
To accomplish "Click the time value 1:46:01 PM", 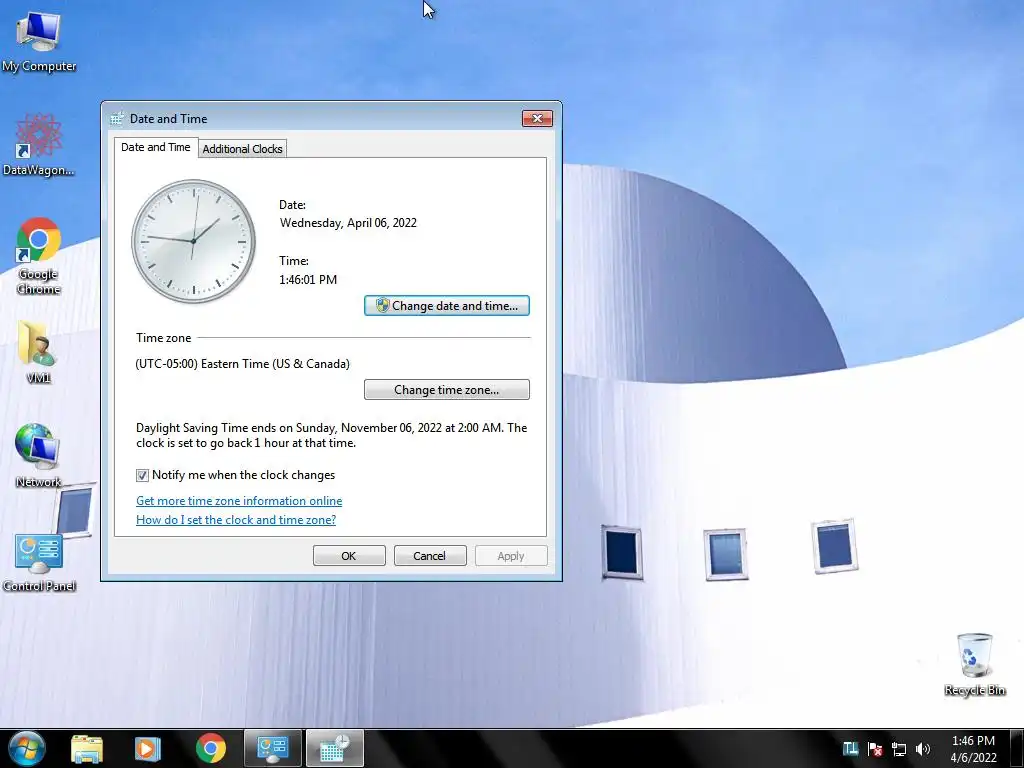I will 308,280.
